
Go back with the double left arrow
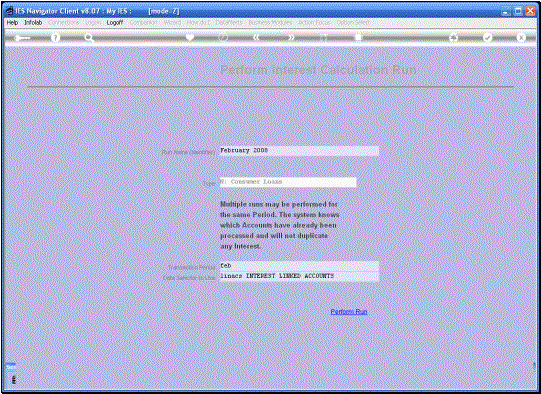click(x=256, y=37)
